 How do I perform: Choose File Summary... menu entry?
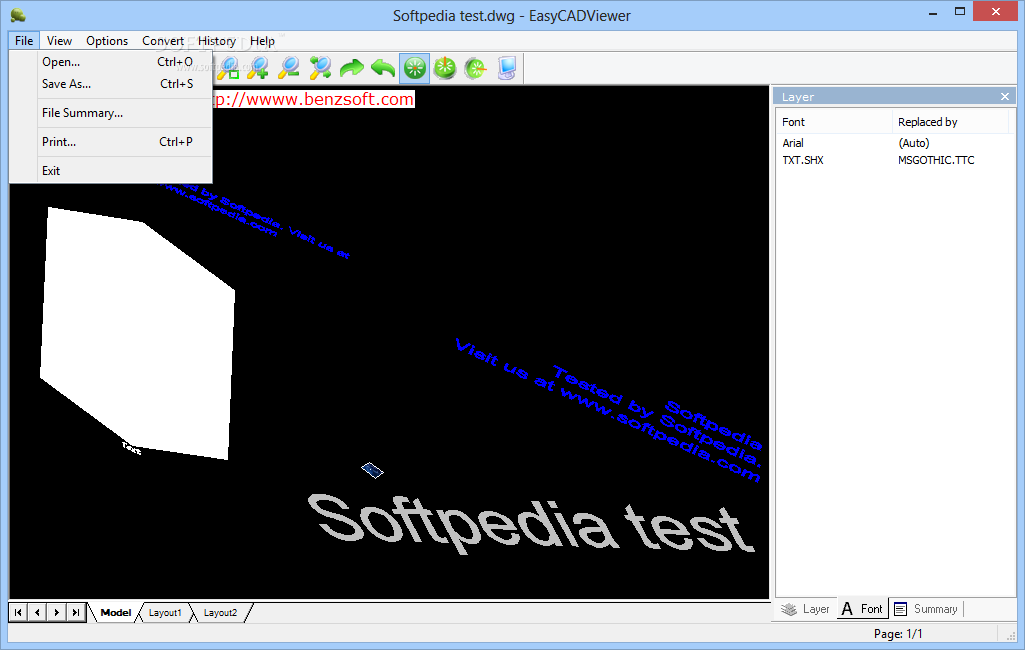(x=111, y=113)
